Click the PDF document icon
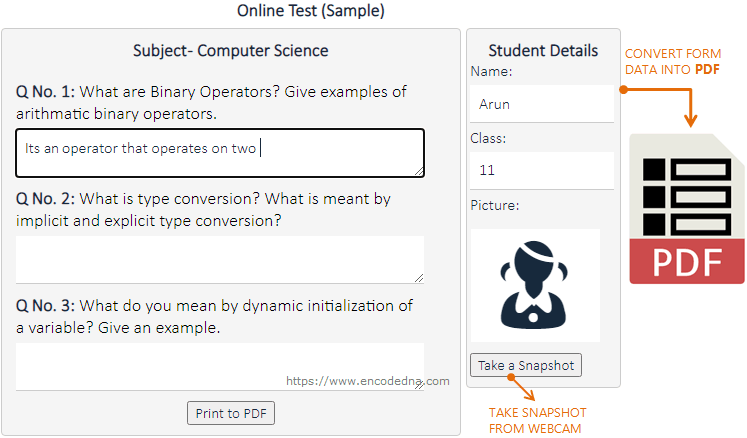 (x=686, y=208)
